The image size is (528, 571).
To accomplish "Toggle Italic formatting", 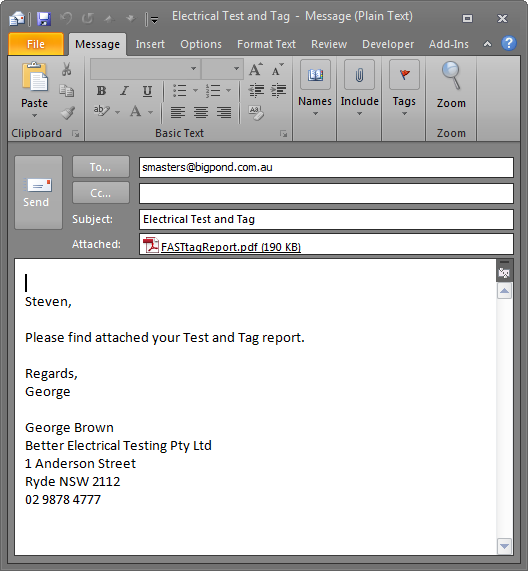I will tap(125, 91).
